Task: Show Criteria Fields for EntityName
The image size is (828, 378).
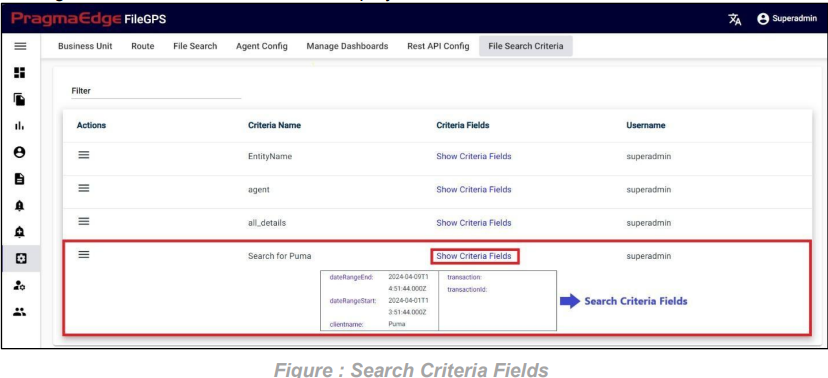Action: (x=474, y=156)
